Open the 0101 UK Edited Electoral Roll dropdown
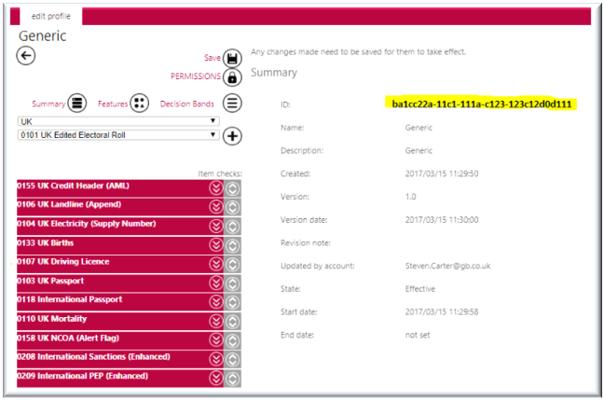604x400 pixels. [118, 135]
